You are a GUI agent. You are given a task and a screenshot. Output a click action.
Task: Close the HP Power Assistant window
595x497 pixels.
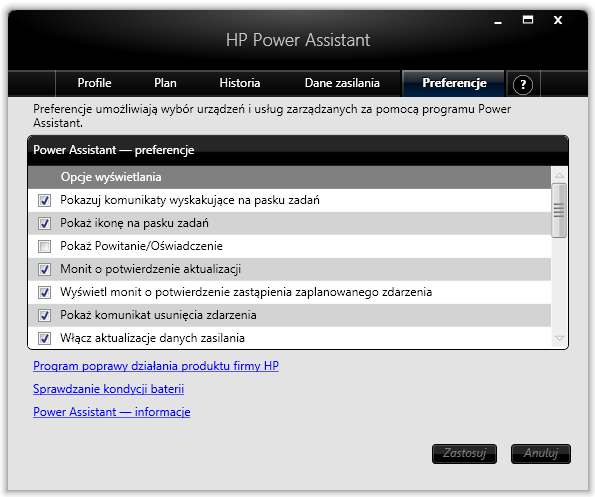coord(557,20)
